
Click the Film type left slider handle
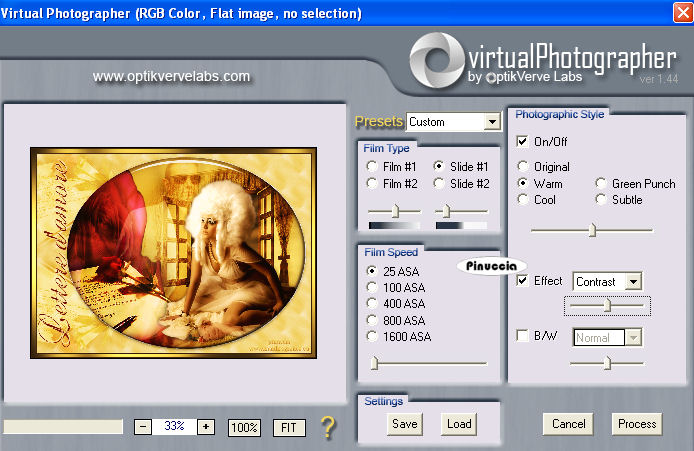pyautogui.click(x=395, y=211)
